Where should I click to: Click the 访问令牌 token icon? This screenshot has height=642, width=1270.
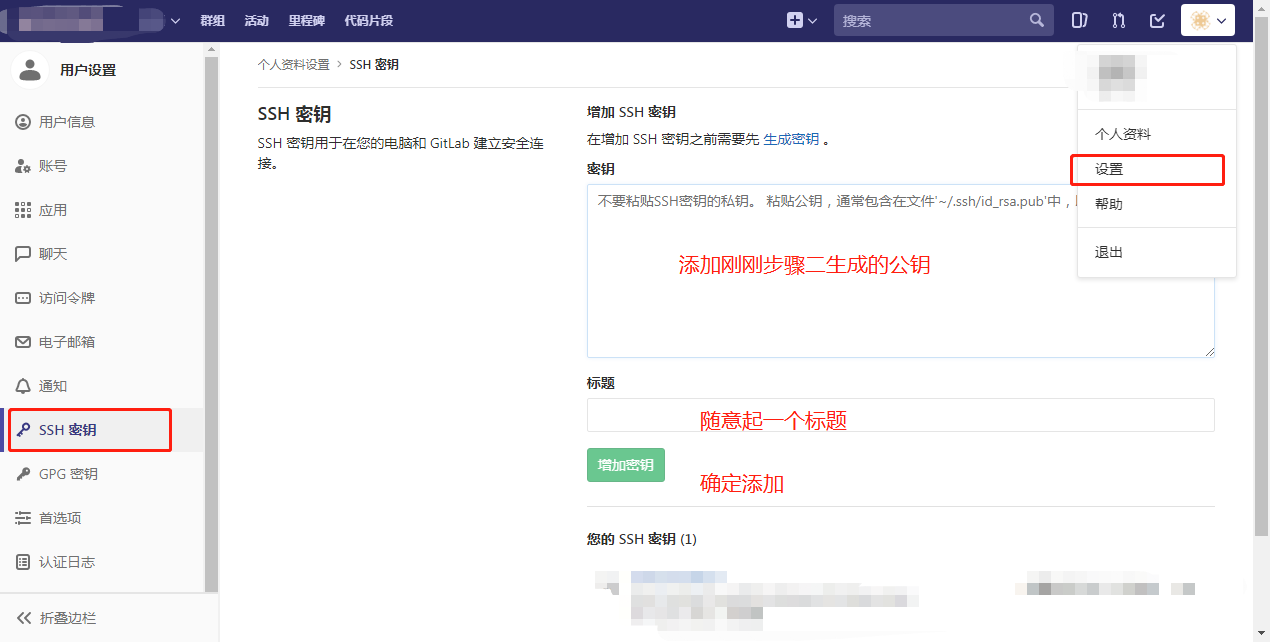pyautogui.click(x=23, y=298)
